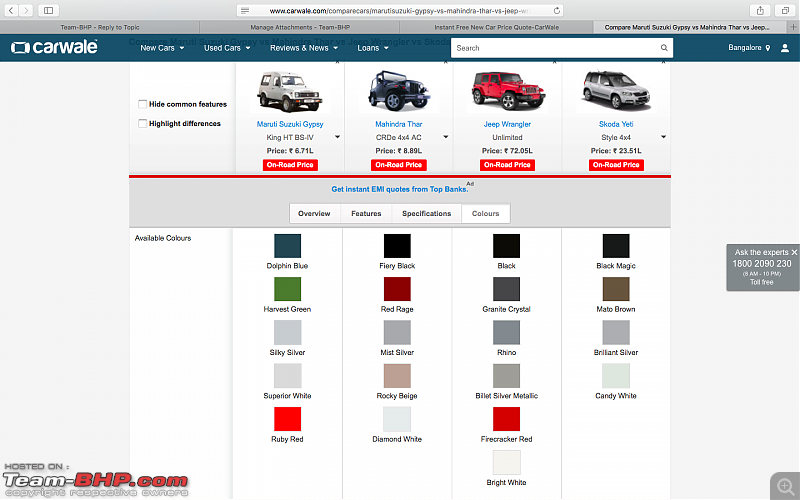Switch to Manage Attachments browser tab
This screenshot has width=800, height=500.
click(300, 27)
